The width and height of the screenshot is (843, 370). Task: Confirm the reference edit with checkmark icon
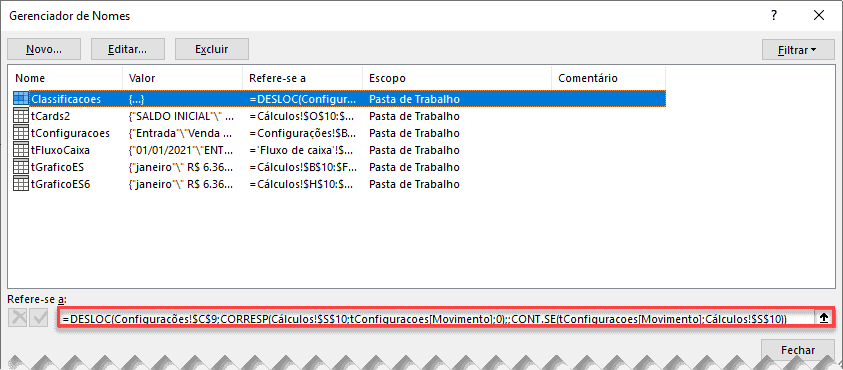pyautogui.click(x=39, y=318)
